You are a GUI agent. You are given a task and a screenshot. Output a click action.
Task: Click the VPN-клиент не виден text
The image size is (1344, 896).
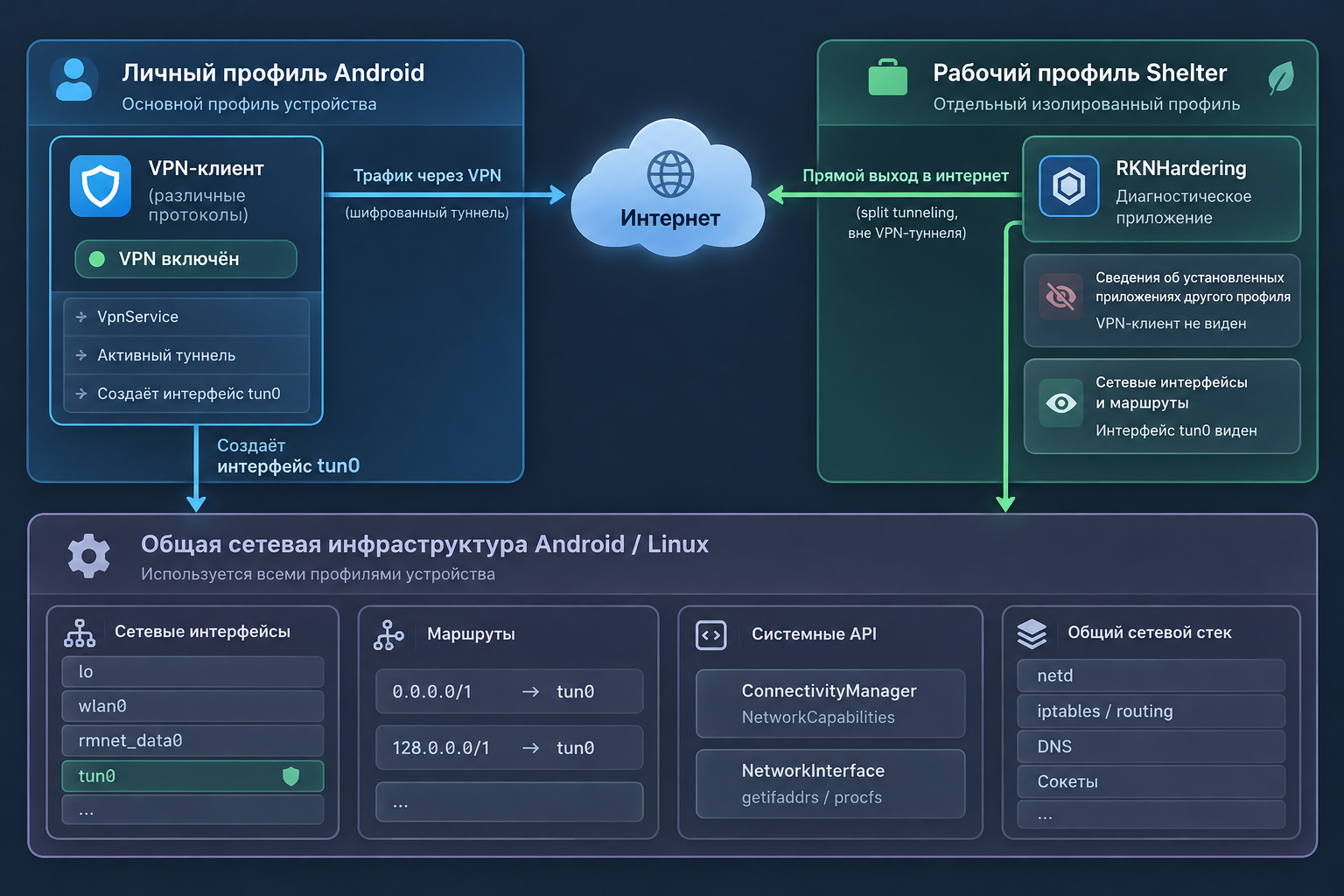(1171, 324)
